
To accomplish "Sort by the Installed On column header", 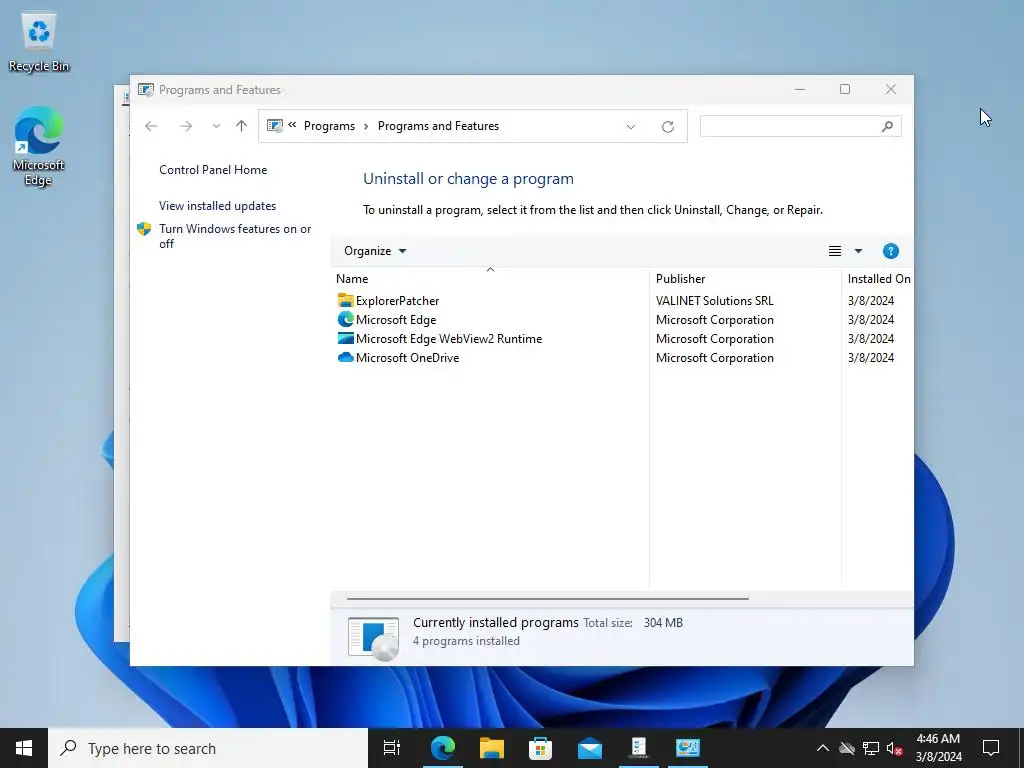I will (x=878, y=279).
